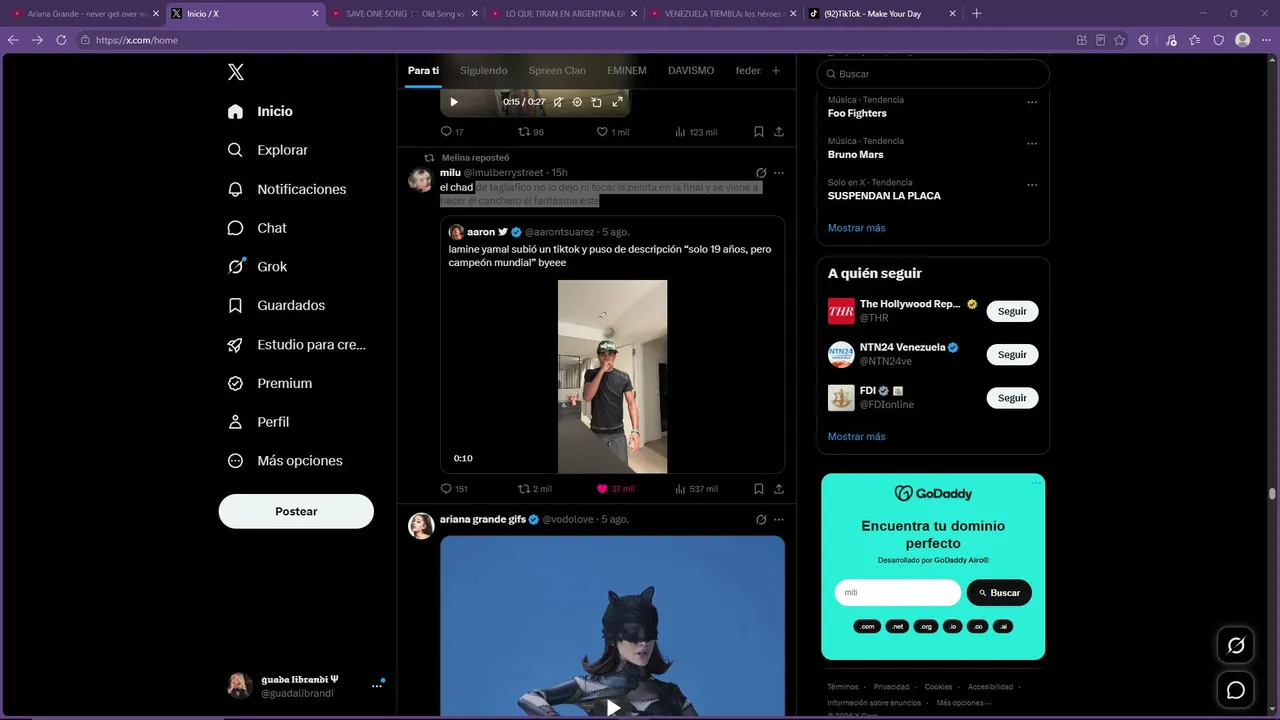Click the Buscar search field

[933, 74]
